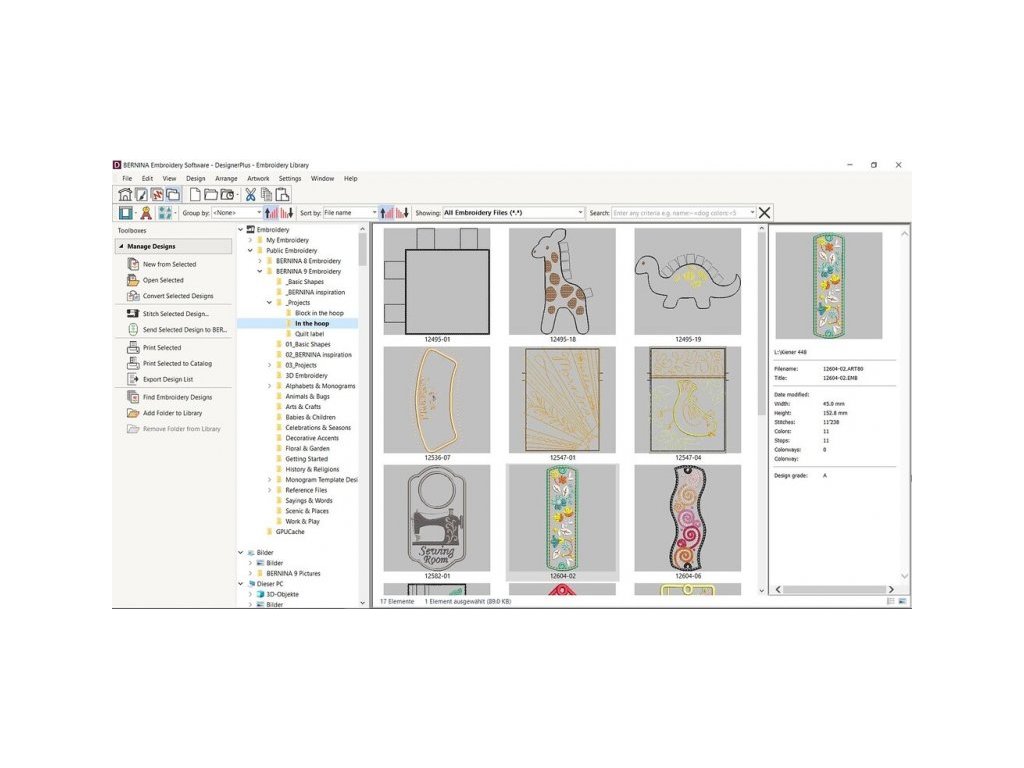This screenshot has height=768, width=1024.
Task: Click the Home mode icon in toolbar
Action: [x=125, y=194]
